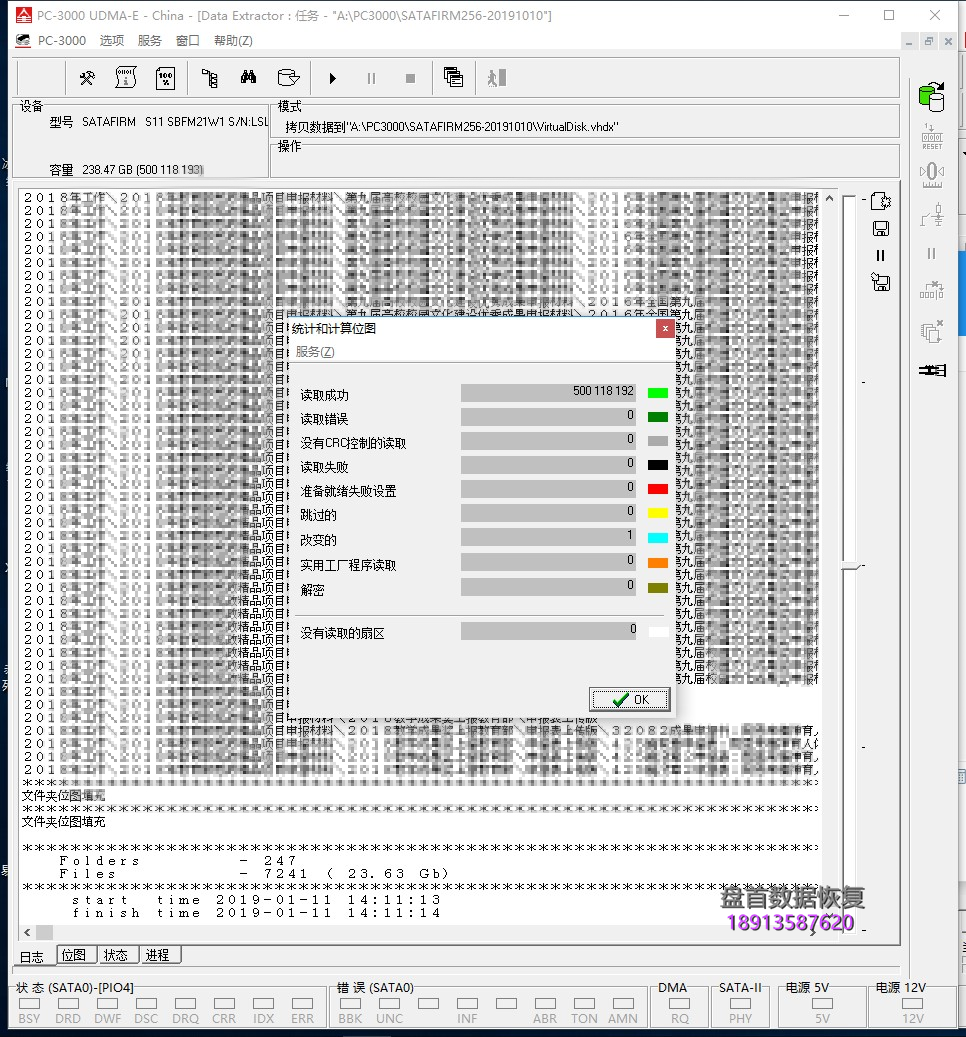The height and width of the screenshot is (1037, 966).
Task: Click OK in the statistics dialog
Action: click(x=630, y=700)
